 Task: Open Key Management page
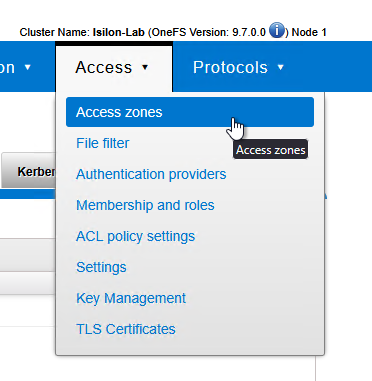pos(131,298)
